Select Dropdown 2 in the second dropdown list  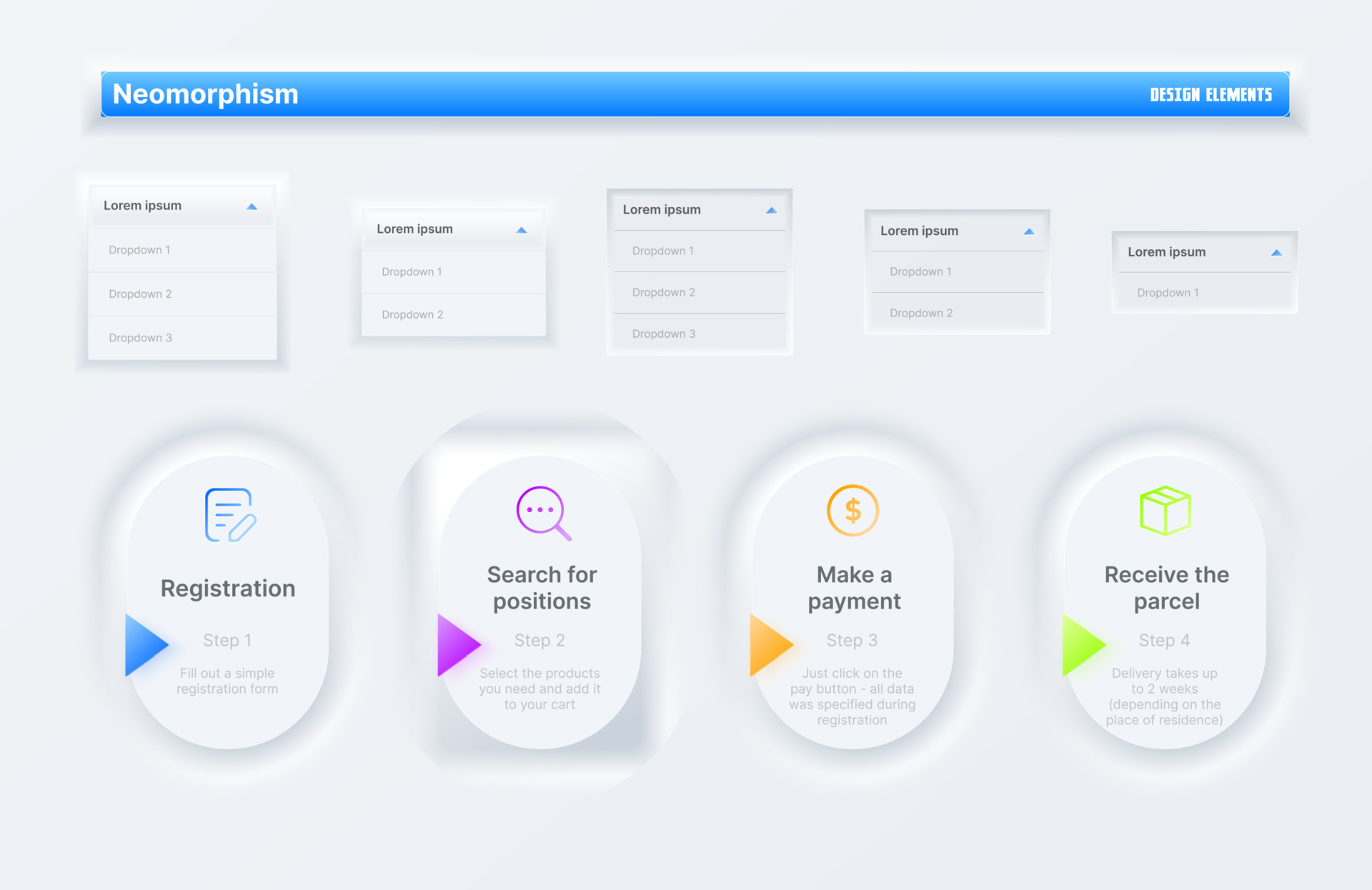(x=412, y=314)
